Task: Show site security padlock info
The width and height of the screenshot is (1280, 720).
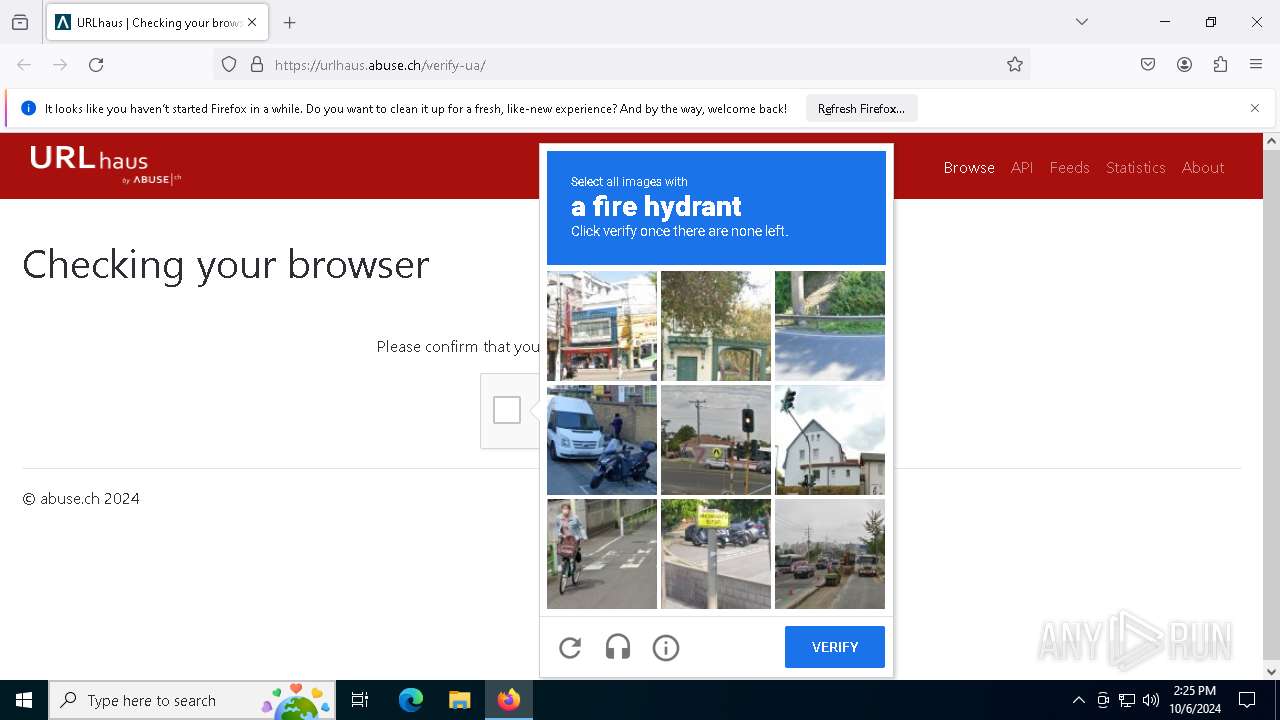Action: point(257,65)
